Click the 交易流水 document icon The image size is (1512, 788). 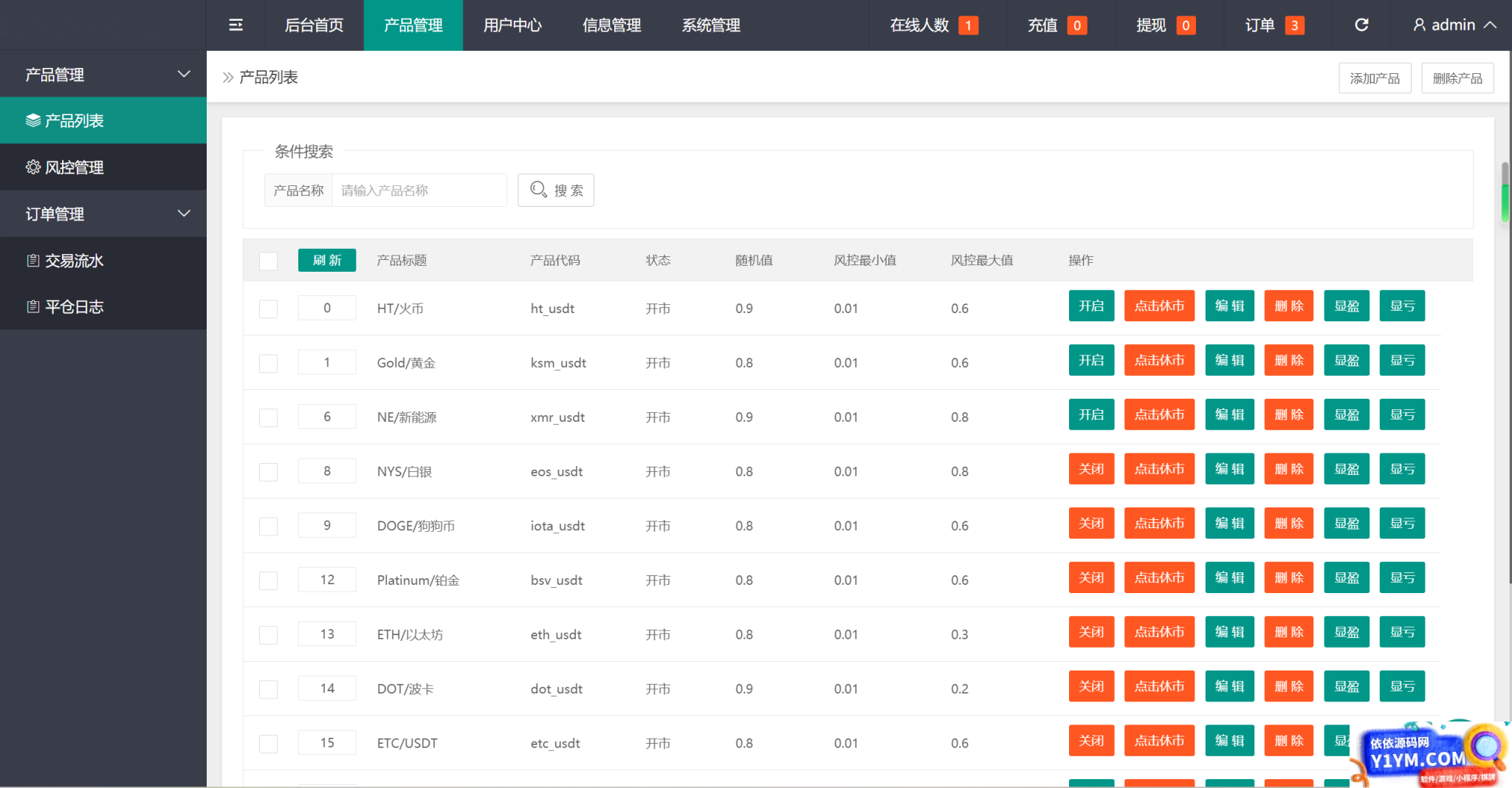33,260
